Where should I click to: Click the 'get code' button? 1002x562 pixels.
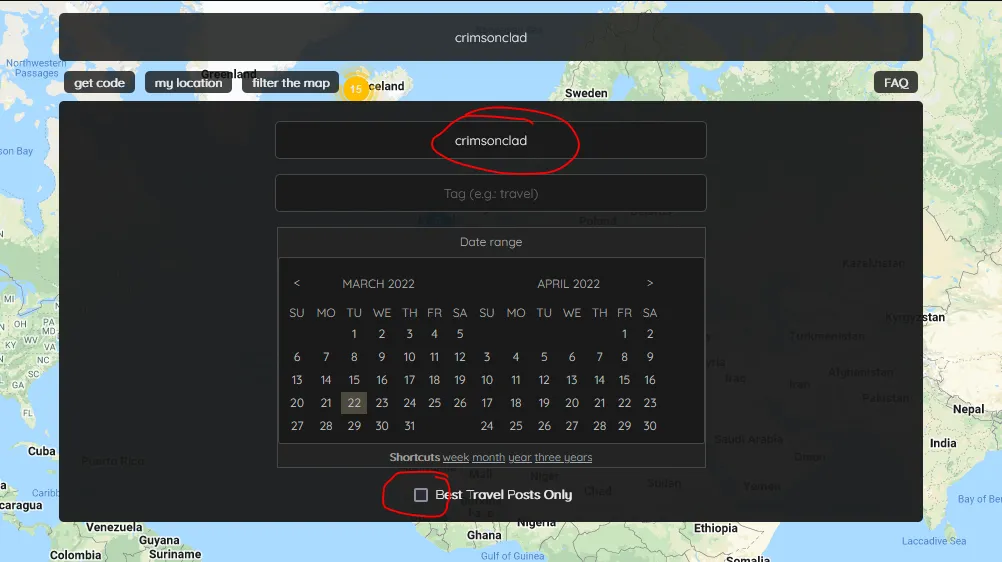coord(99,82)
